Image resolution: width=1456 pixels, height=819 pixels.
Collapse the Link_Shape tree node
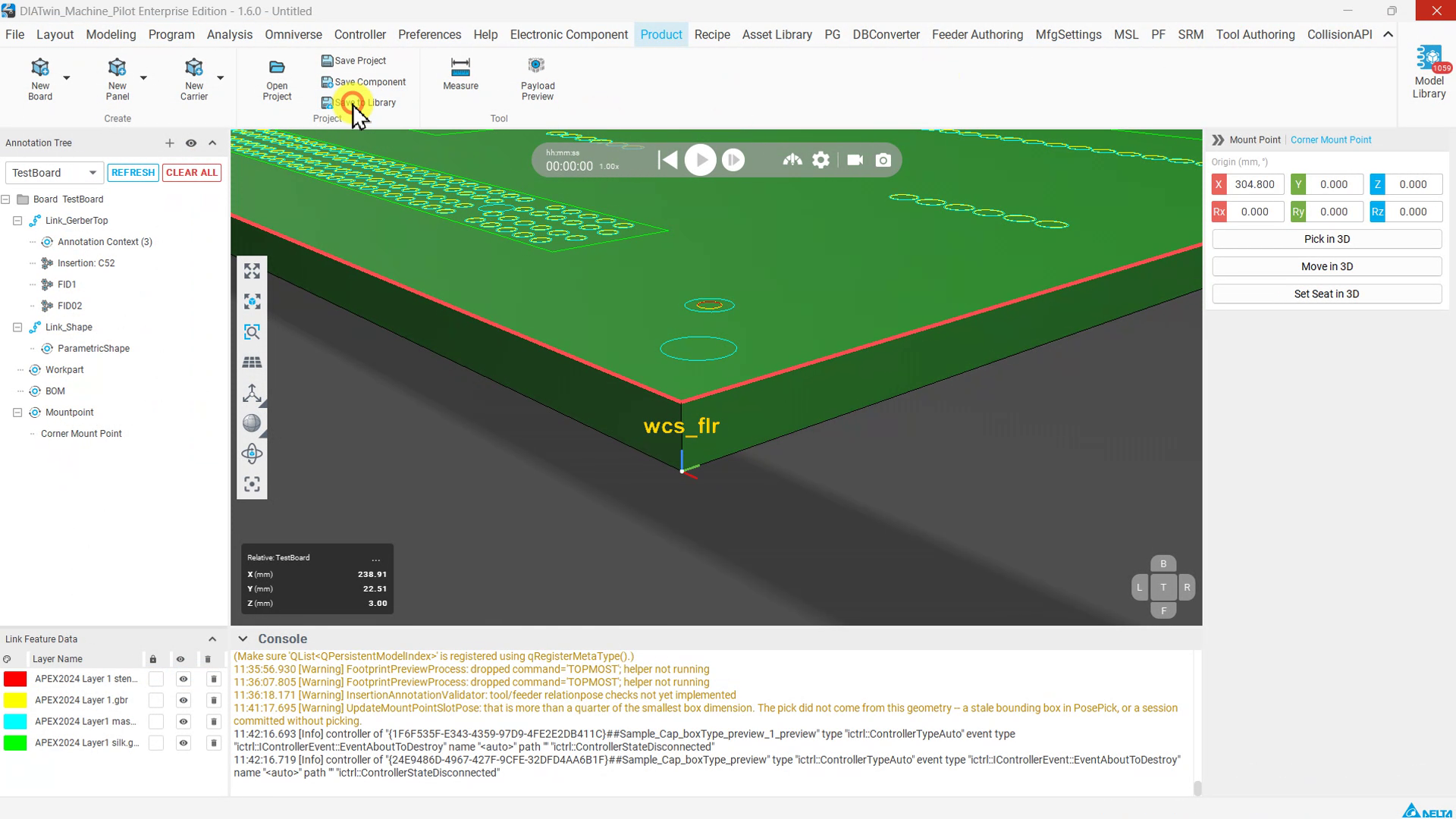pyautogui.click(x=17, y=327)
